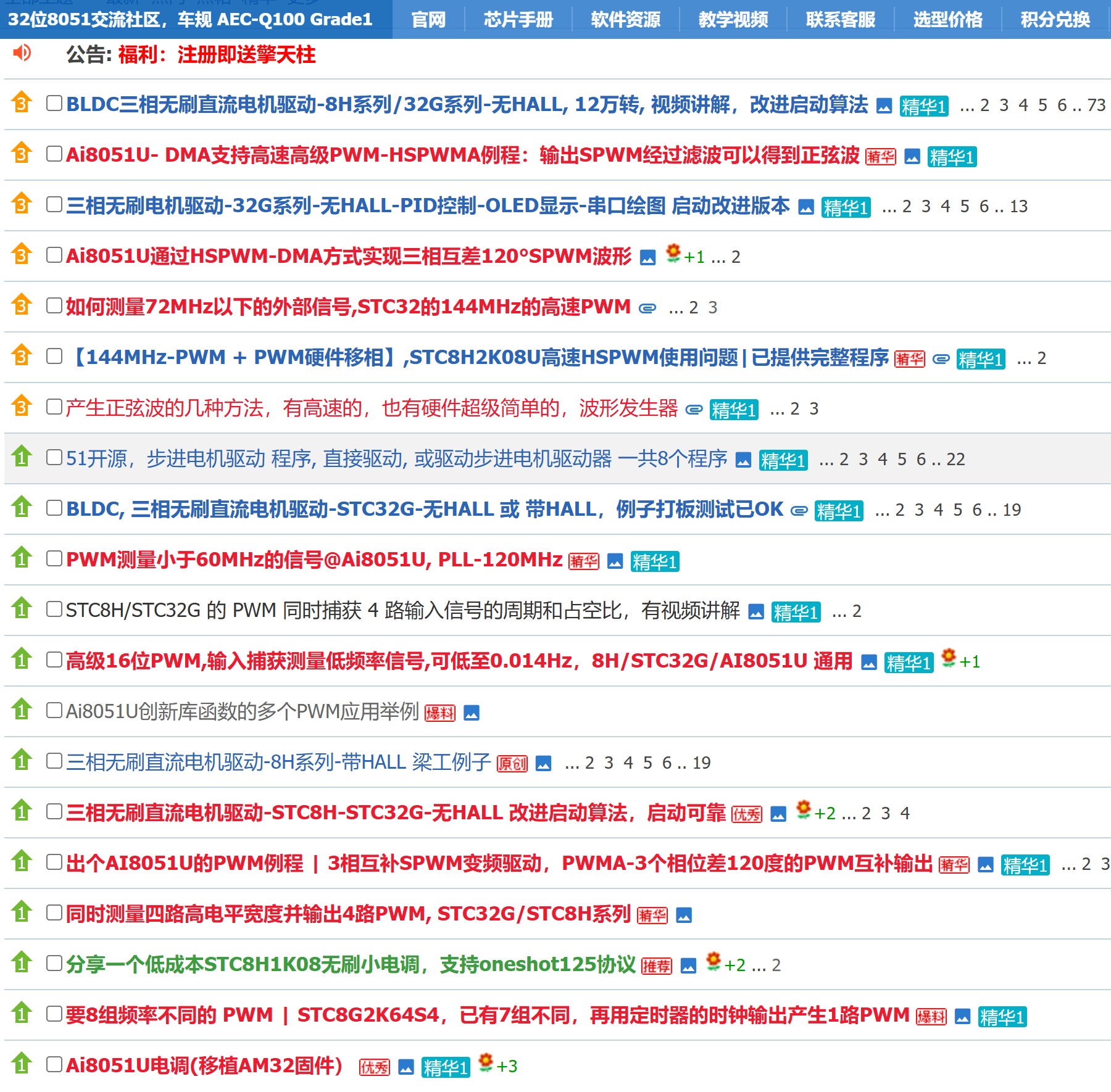Click the image icon on the 51开源 步进电机 thread
1111x1092 pixels.
pos(744,460)
